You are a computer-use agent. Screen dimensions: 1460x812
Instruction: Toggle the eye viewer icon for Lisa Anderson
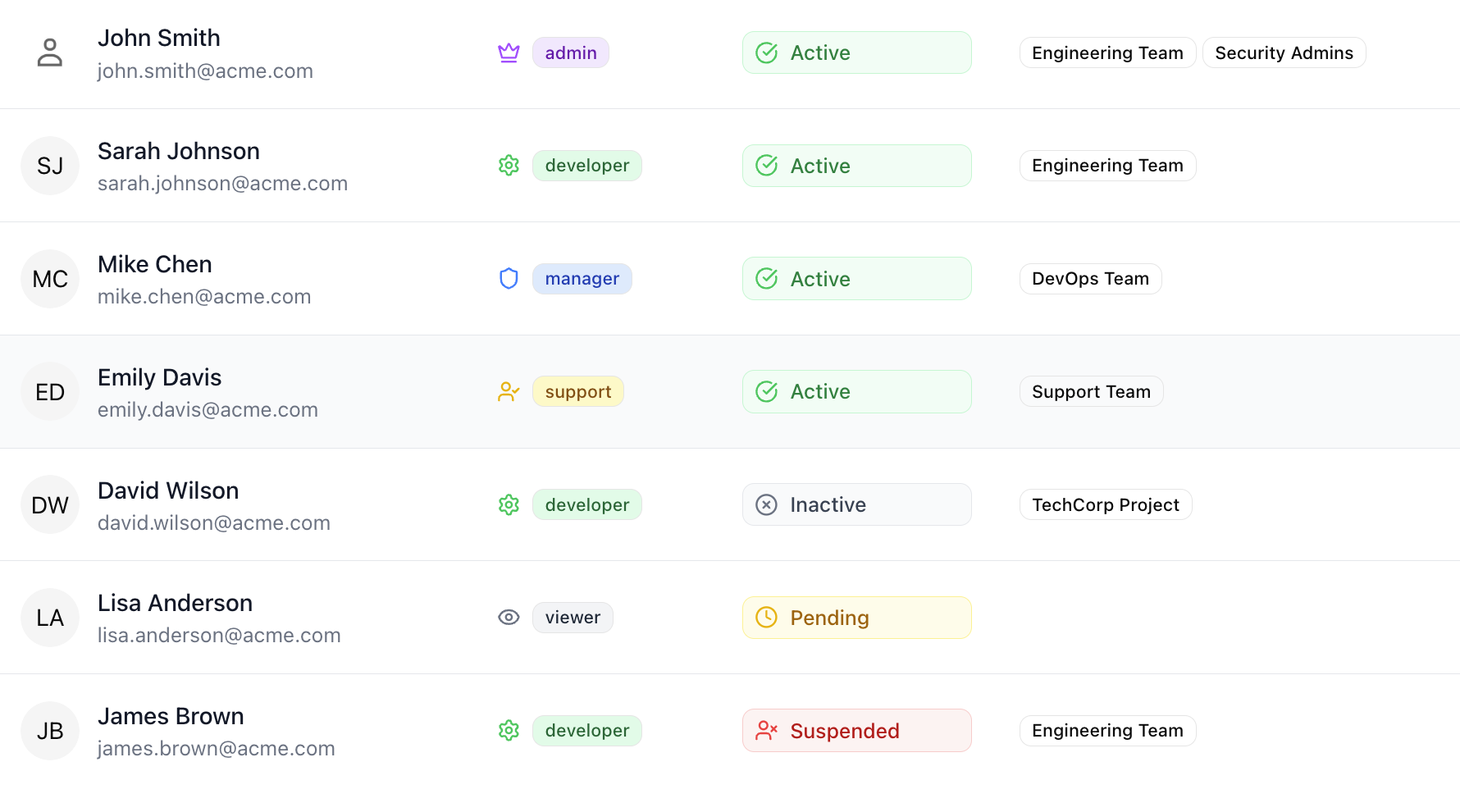[x=509, y=617]
